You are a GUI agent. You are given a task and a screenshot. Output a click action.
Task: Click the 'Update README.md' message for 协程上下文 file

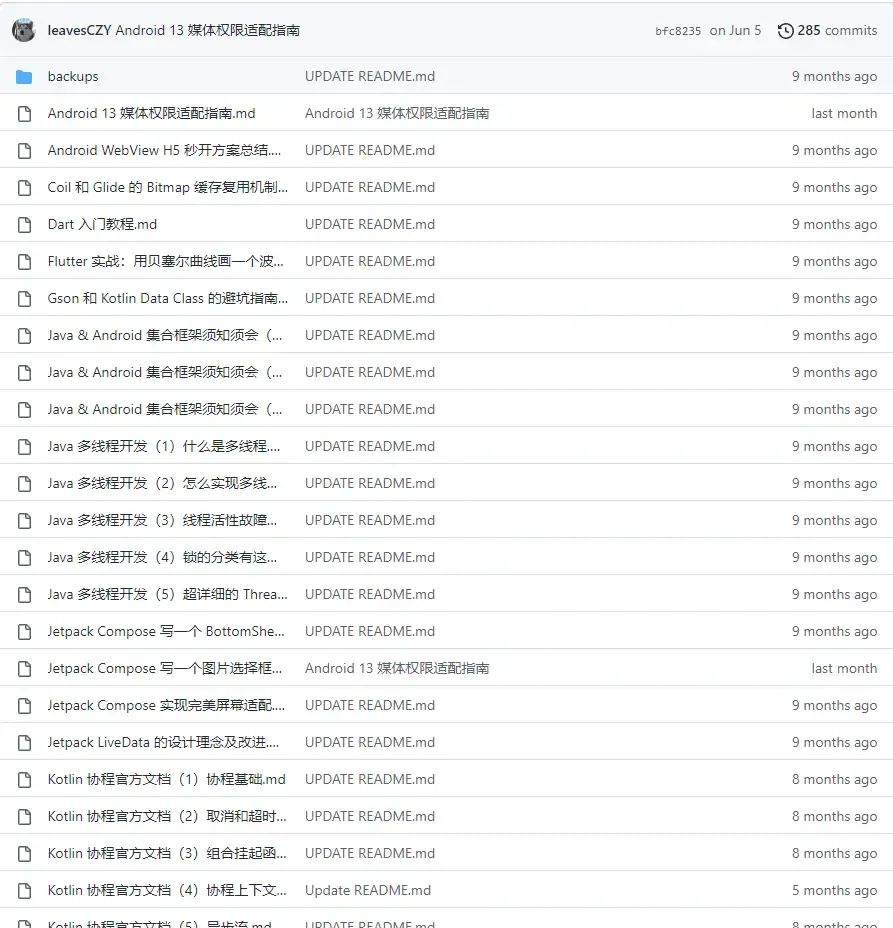pos(370,890)
